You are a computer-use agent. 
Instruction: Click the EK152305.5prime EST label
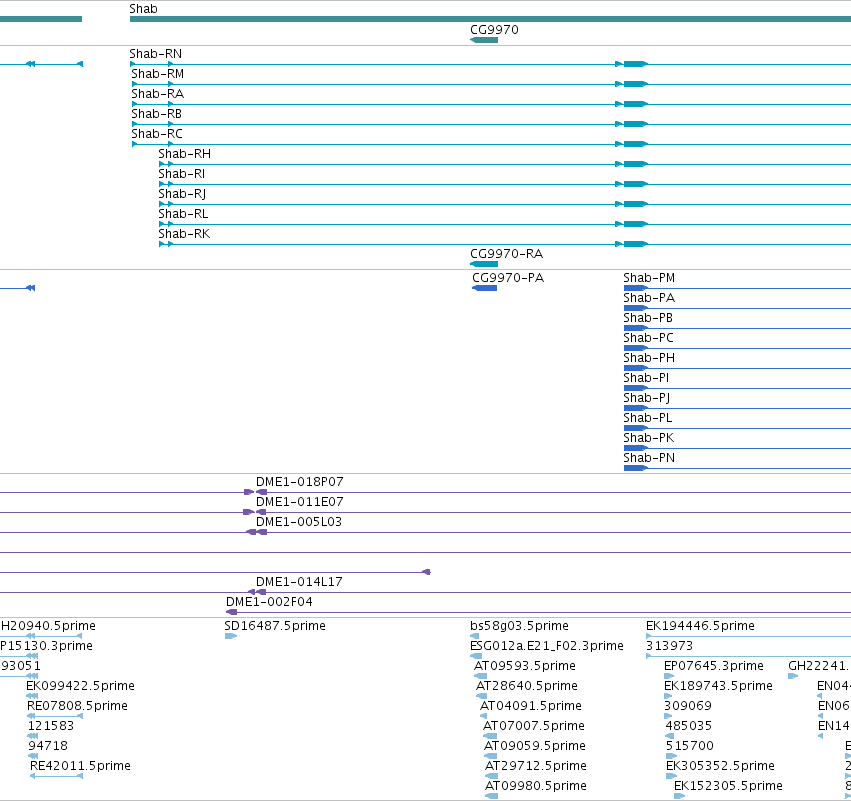pos(728,786)
